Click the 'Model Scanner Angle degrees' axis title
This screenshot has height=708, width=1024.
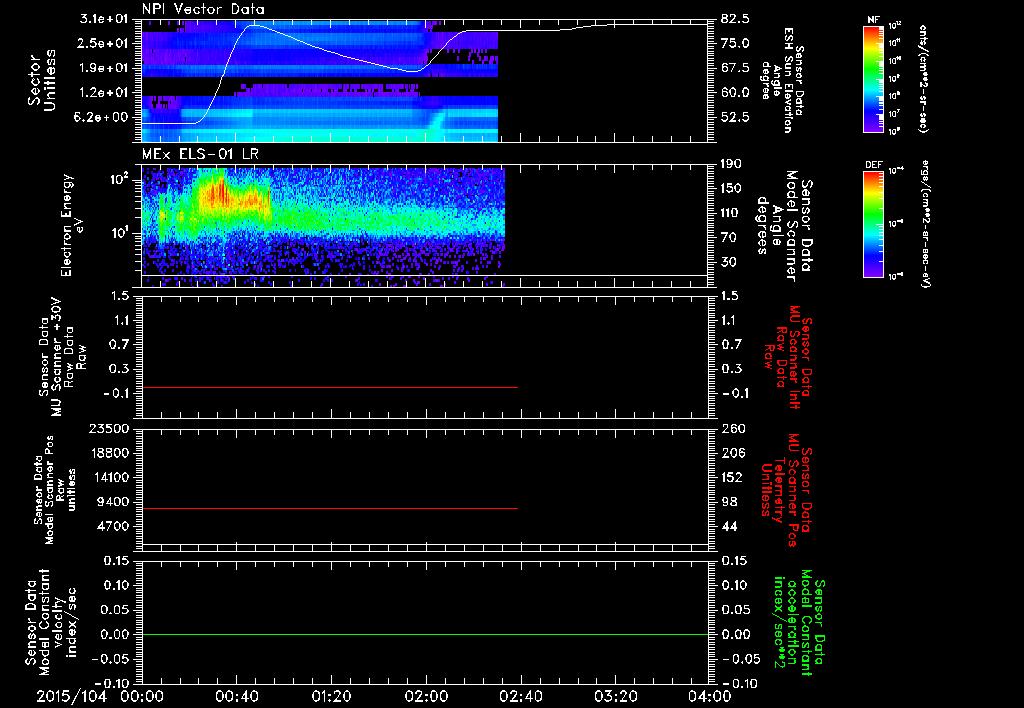click(x=784, y=225)
